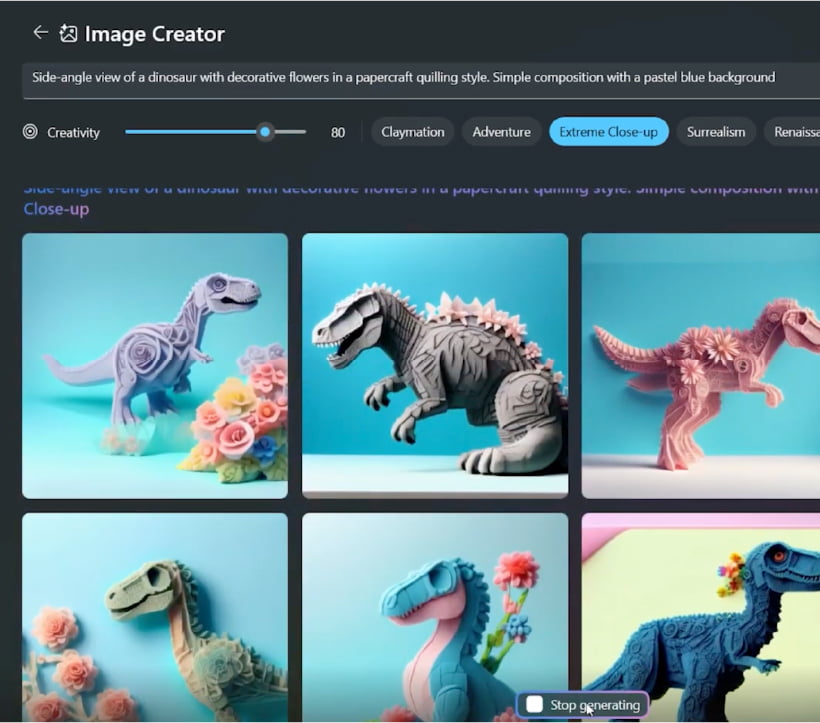Click the Creativity slider handle
820x723 pixels.
coord(265,132)
